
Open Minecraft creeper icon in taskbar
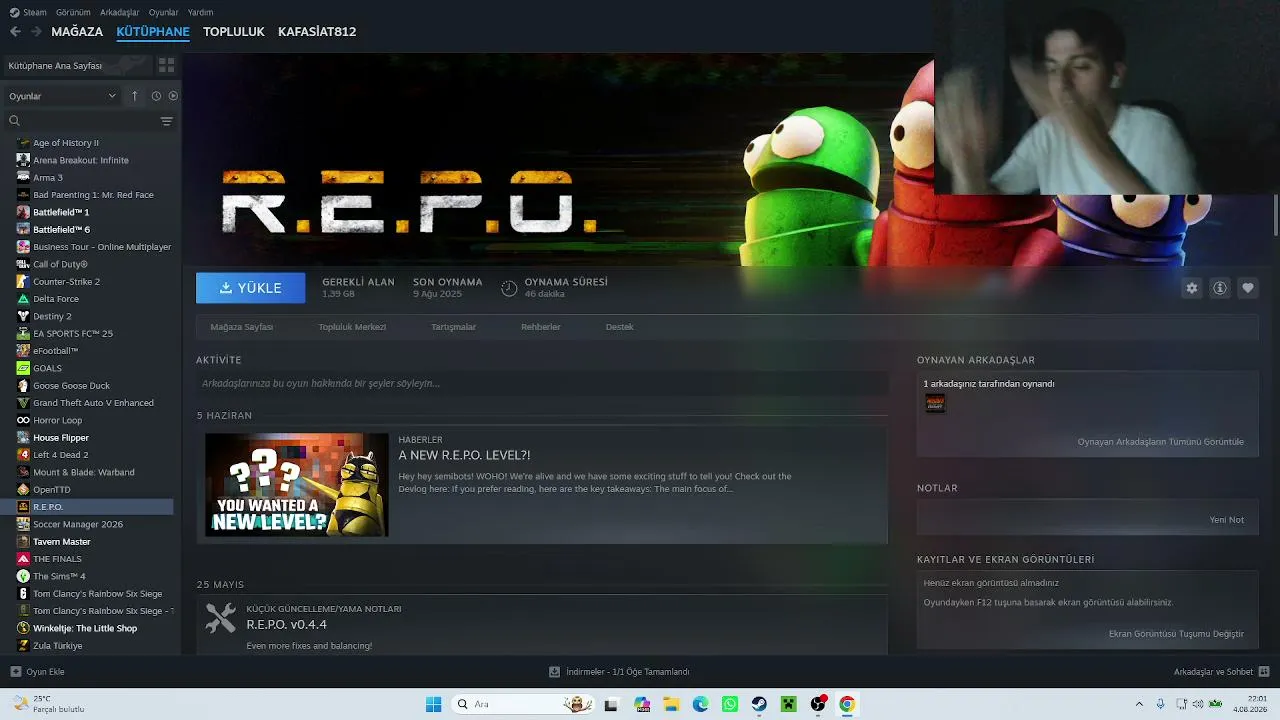pyautogui.click(x=788, y=704)
